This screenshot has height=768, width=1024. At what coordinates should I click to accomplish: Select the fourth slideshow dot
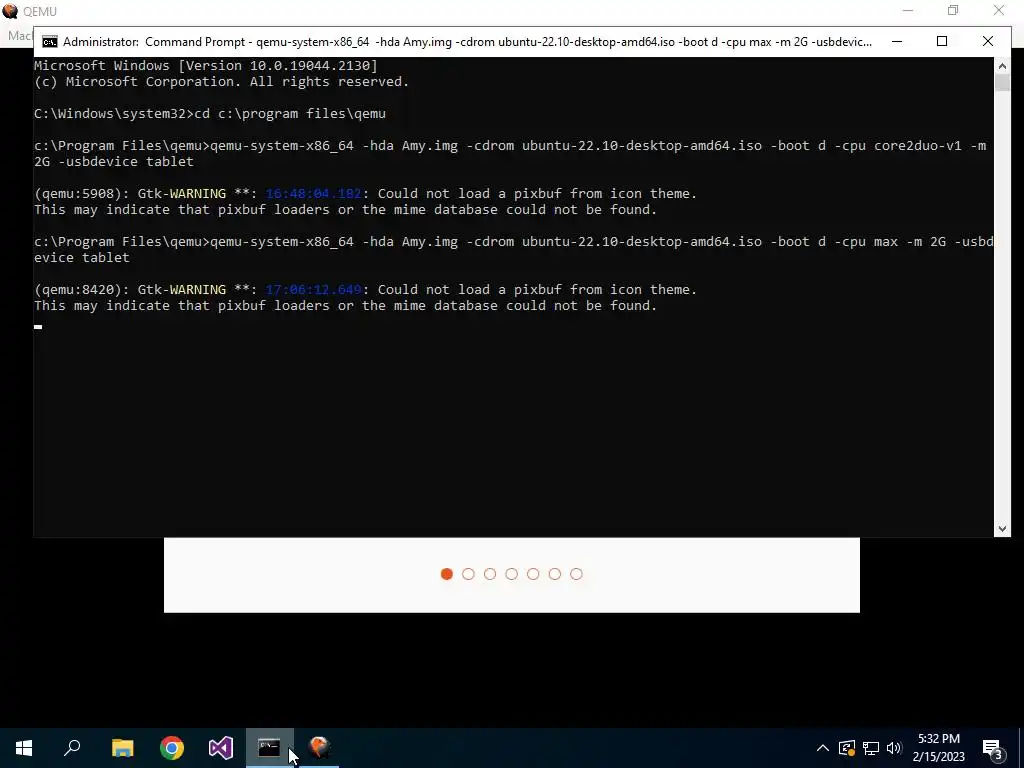(x=511, y=574)
